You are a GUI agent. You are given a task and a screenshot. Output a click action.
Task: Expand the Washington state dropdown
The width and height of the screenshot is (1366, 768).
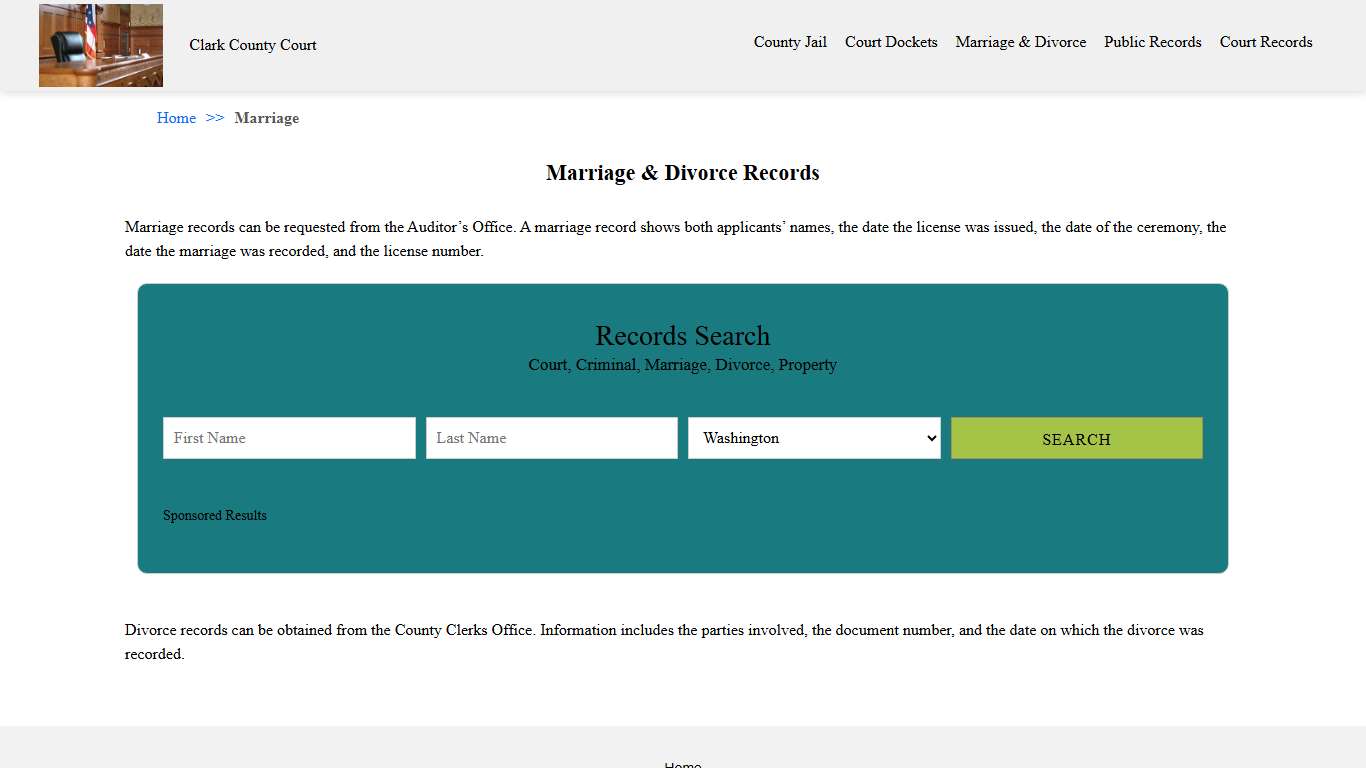pyautogui.click(x=814, y=438)
